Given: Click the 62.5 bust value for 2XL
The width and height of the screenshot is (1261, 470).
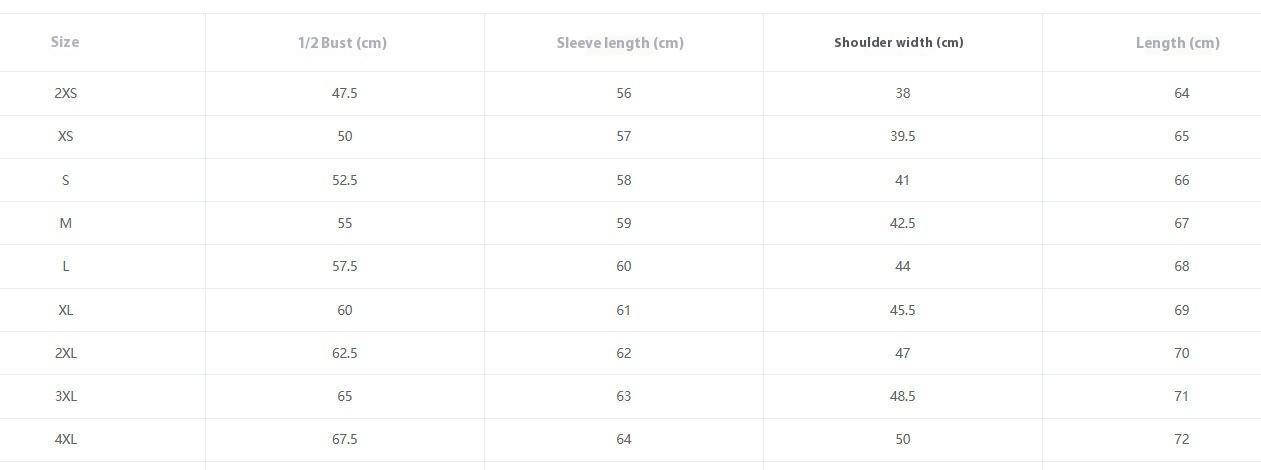Looking at the screenshot, I should (344, 353).
